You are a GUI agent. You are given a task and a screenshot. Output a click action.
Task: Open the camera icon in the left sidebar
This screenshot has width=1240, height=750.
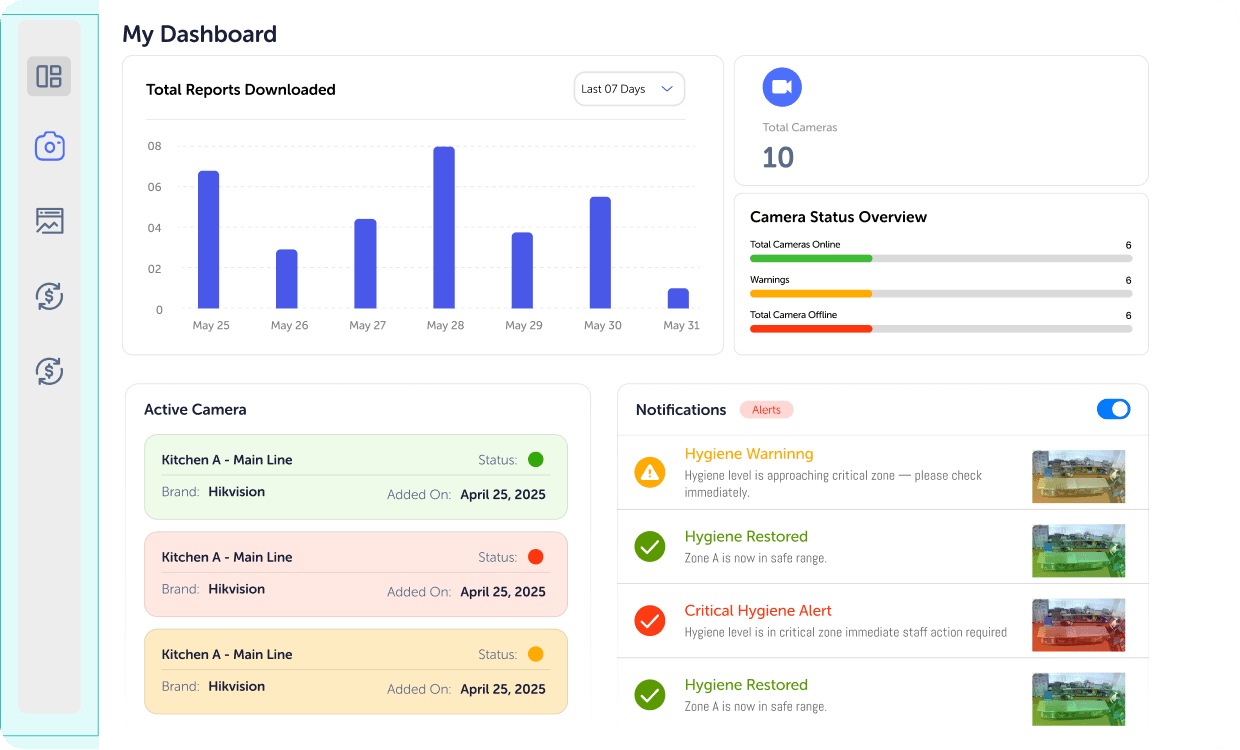tap(49, 146)
